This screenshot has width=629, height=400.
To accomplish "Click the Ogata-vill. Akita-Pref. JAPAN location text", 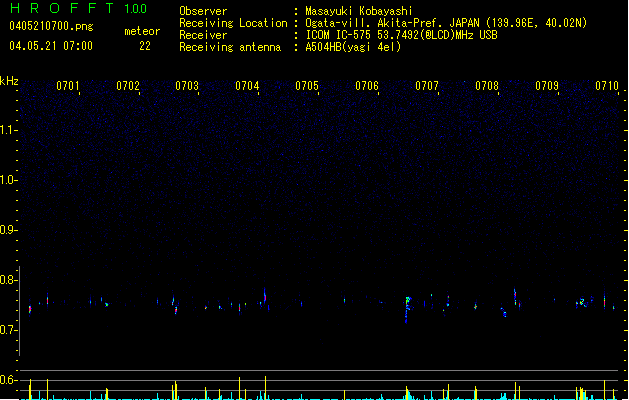I will pos(446,23).
